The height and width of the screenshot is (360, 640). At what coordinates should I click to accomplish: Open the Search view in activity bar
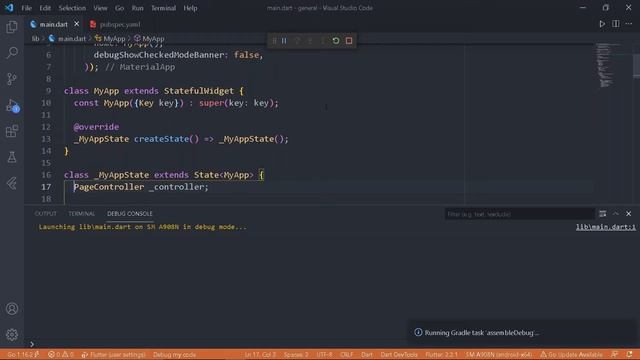[x=12, y=53]
